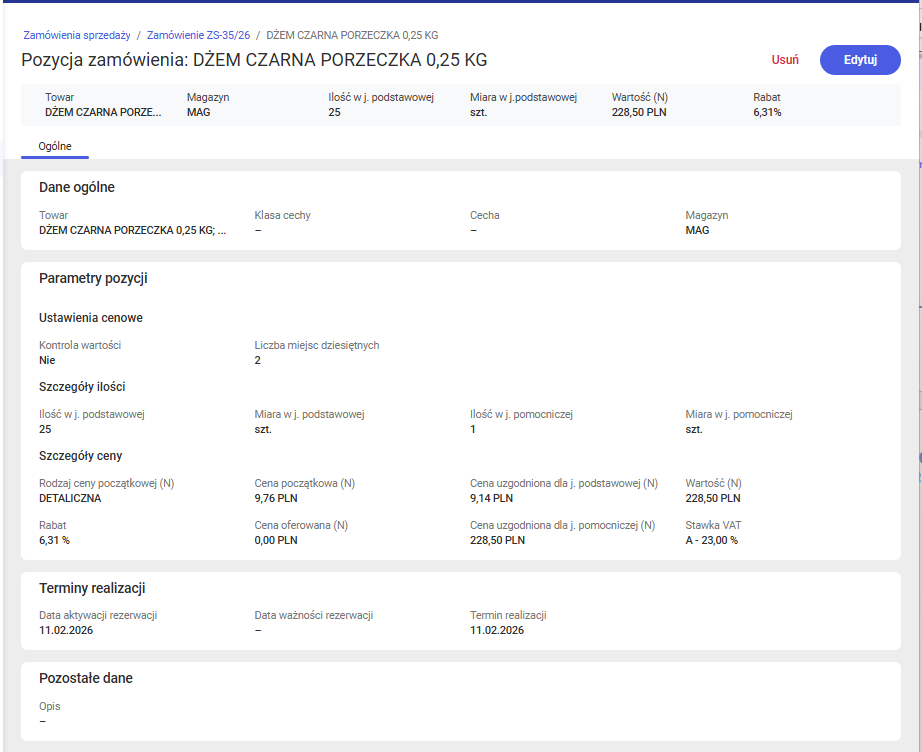Select the Cena oferowana value 0,00 PLN

(276, 540)
